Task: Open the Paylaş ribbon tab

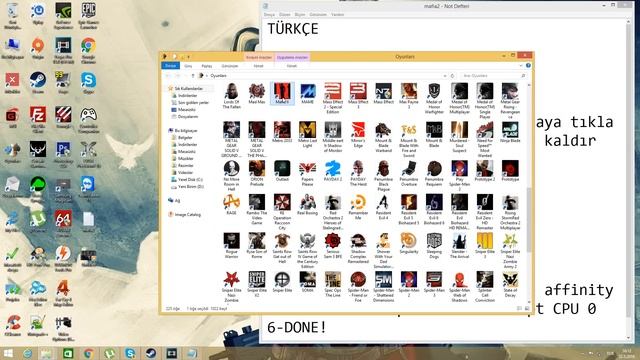Action: (x=207, y=66)
